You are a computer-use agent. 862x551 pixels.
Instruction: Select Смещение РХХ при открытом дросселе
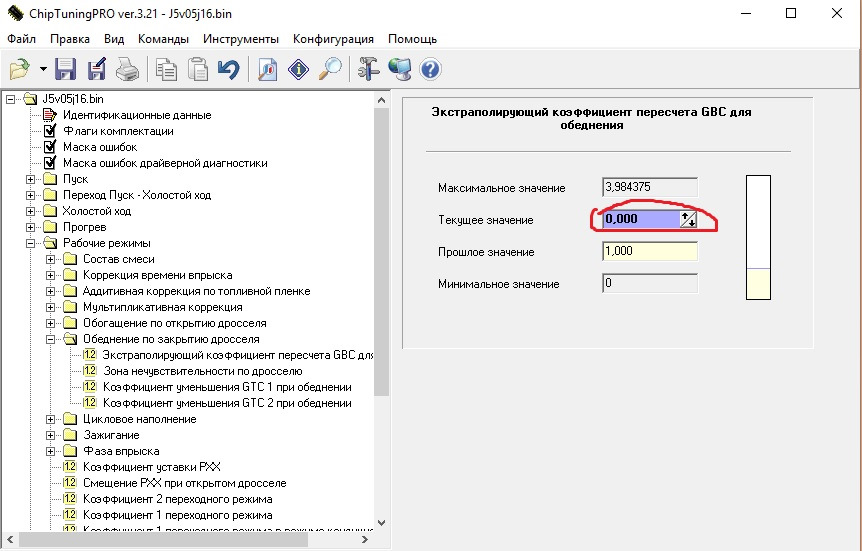[x=185, y=483]
